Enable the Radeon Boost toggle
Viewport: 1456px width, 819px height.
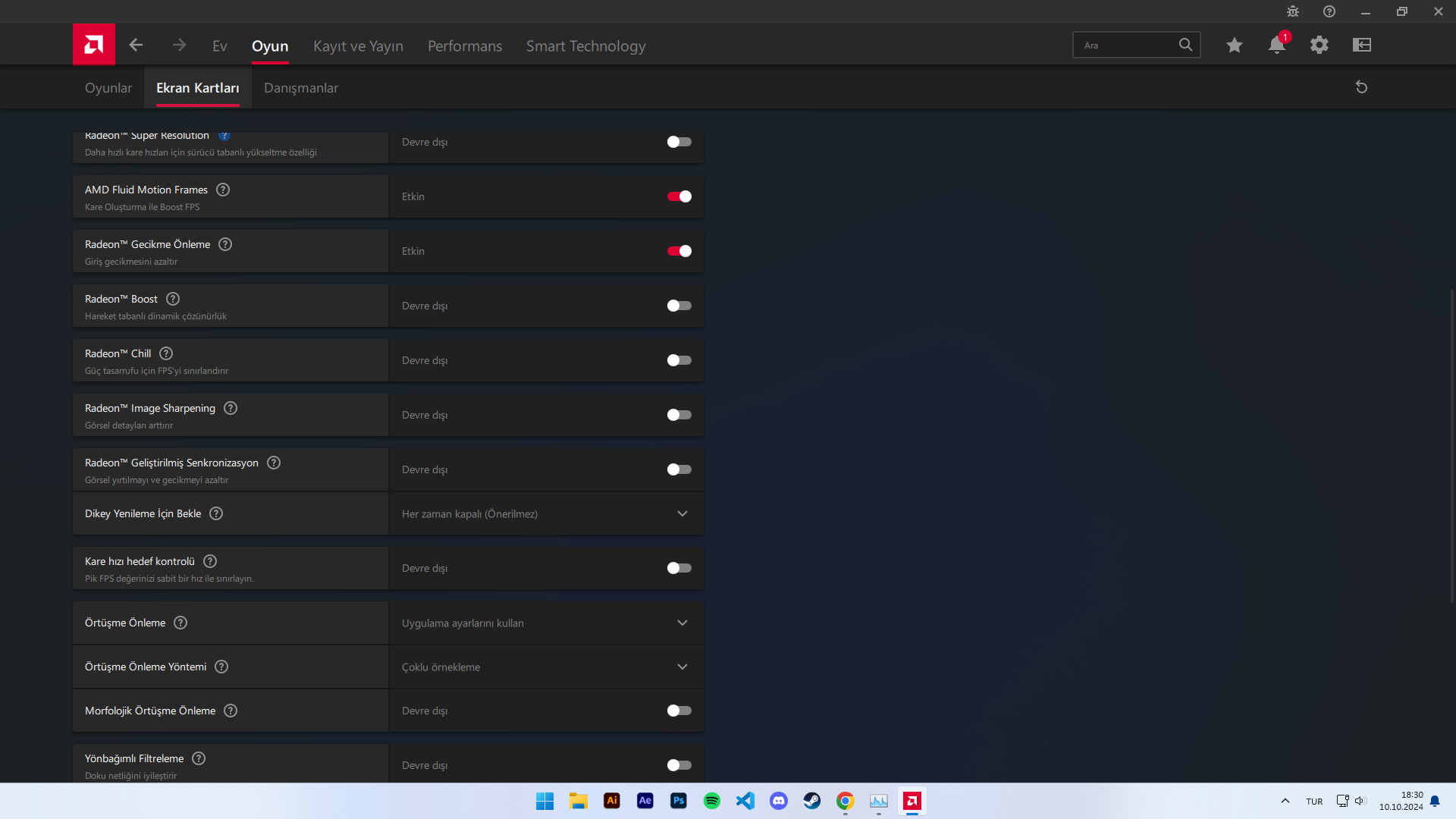[679, 306]
